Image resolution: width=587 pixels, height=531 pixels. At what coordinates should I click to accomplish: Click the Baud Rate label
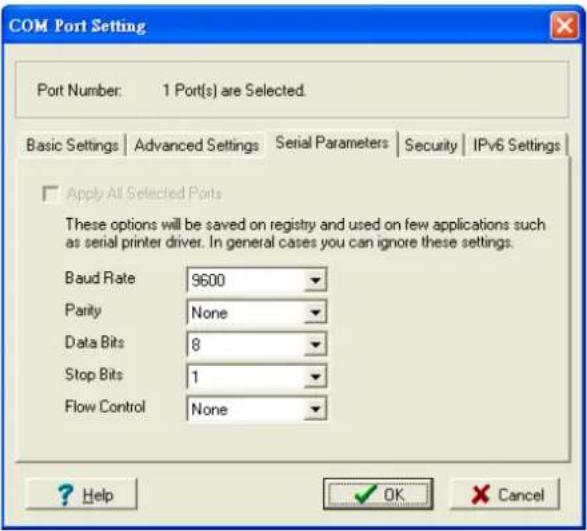(100, 278)
